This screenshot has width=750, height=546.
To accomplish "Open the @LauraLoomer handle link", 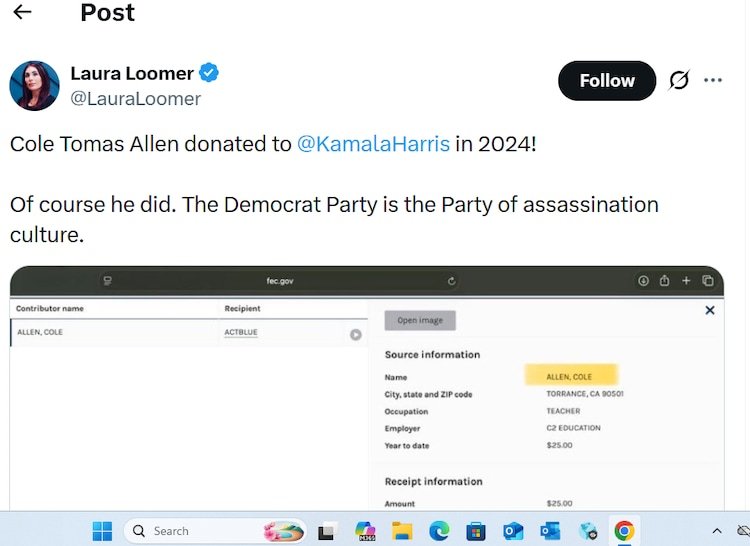I will (135, 99).
